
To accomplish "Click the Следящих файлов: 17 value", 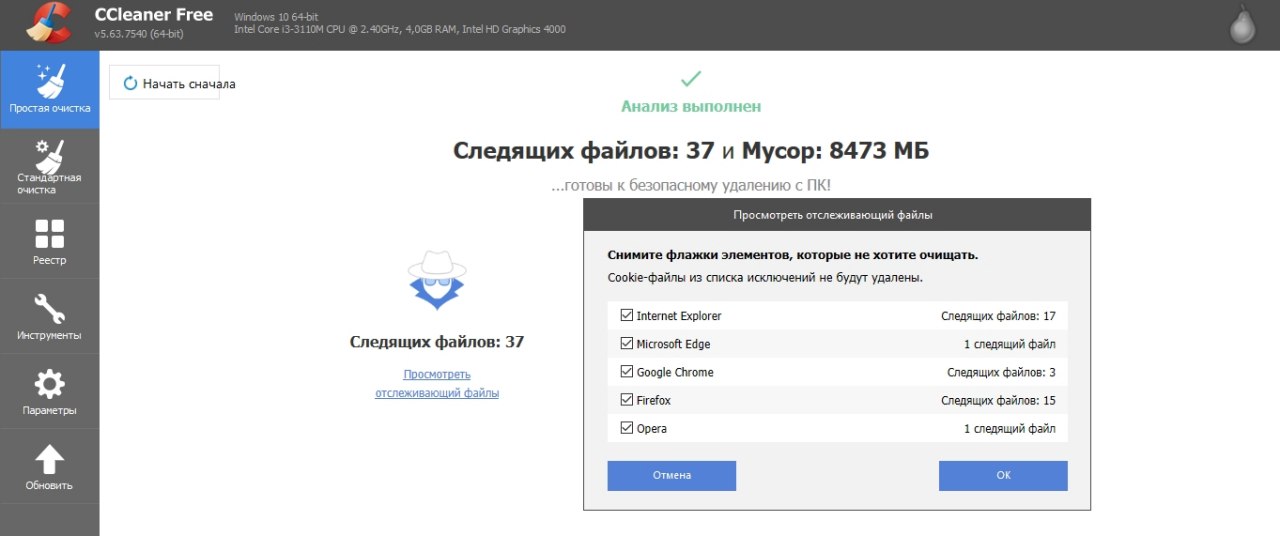I will 998,316.
